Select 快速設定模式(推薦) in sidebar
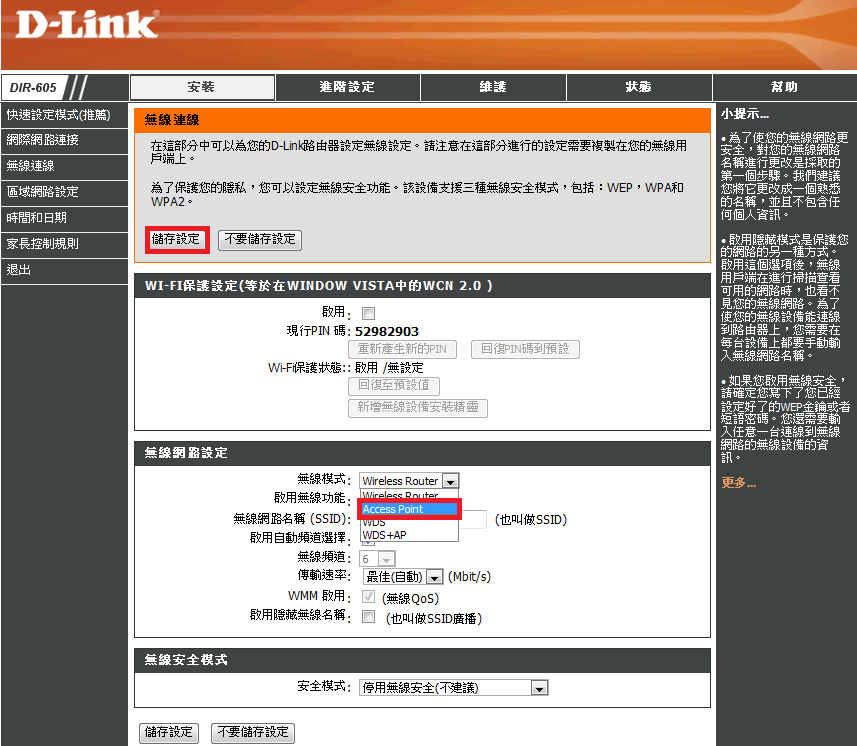Viewport: 857px width, 746px height. (64, 115)
